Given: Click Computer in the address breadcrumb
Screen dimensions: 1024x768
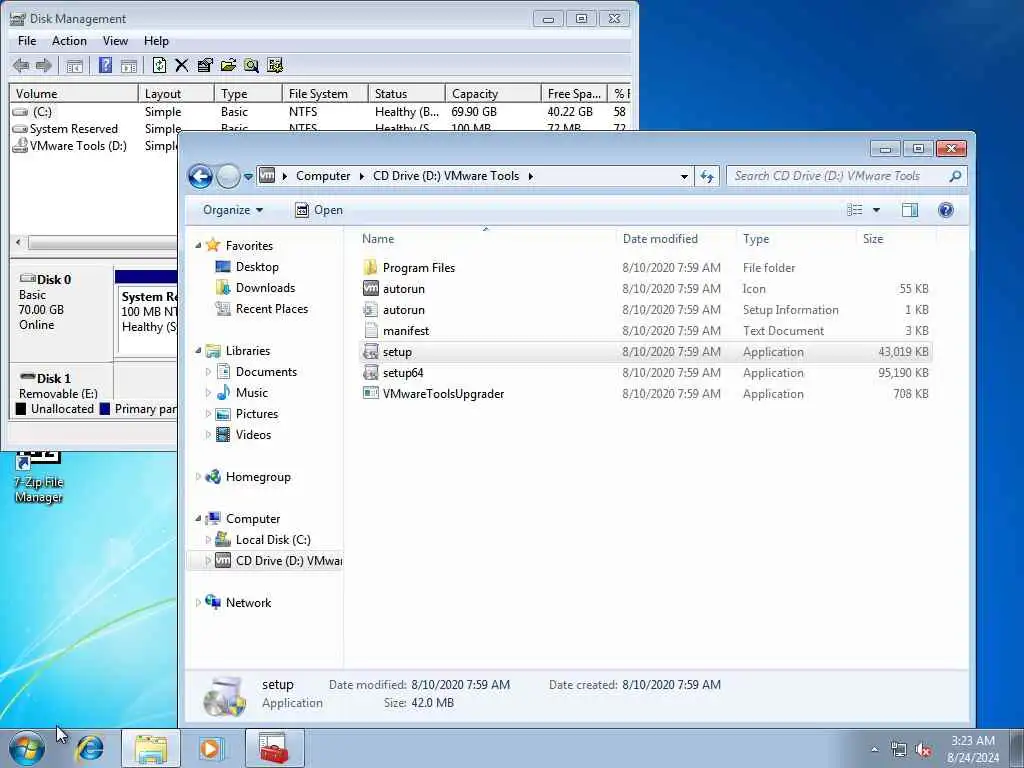Looking at the screenshot, I should click(x=323, y=176).
